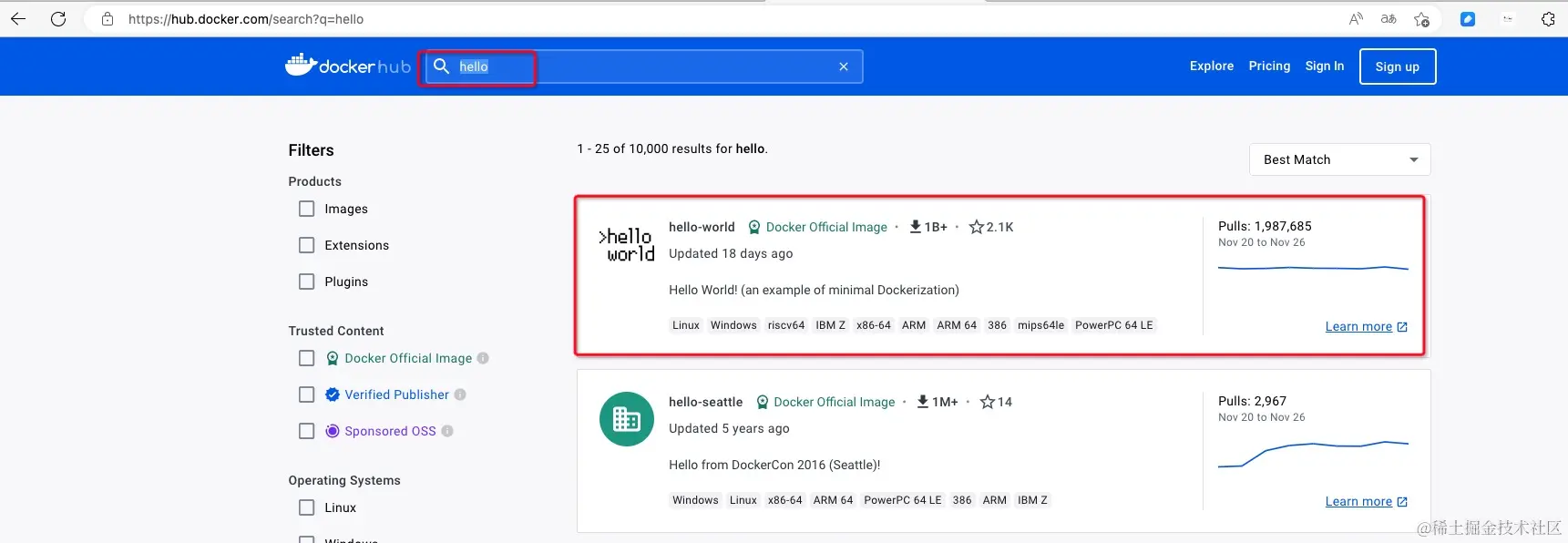
Task: Click Docker Official Image label on hello-seattle
Action: [x=835, y=402]
